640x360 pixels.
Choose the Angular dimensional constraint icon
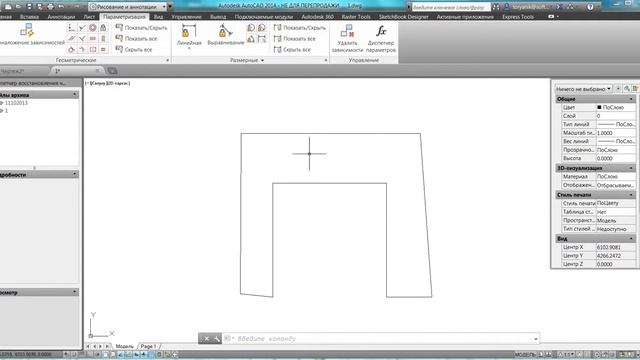coord(251,39)
